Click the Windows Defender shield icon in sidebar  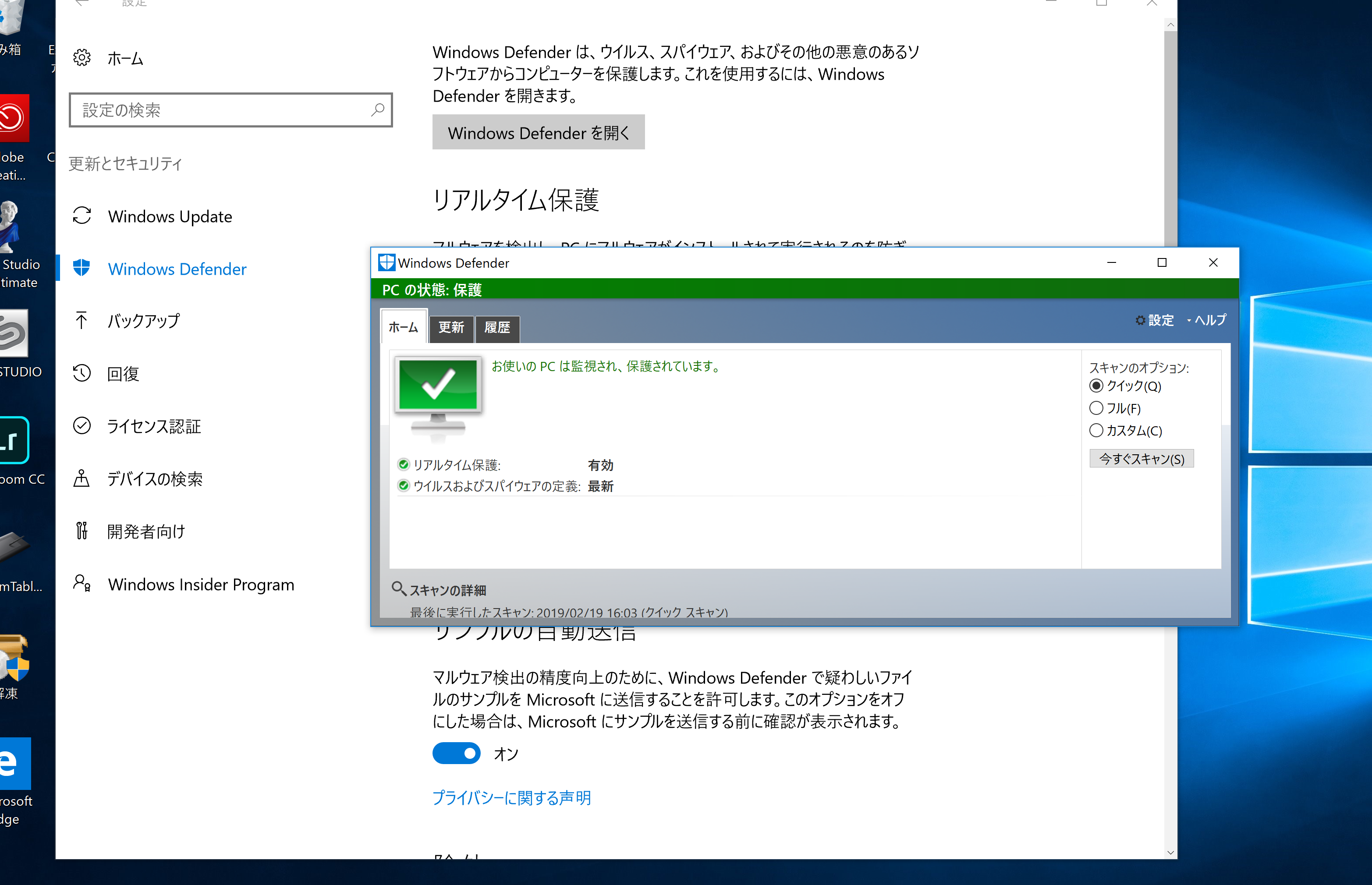coord(82,268)
